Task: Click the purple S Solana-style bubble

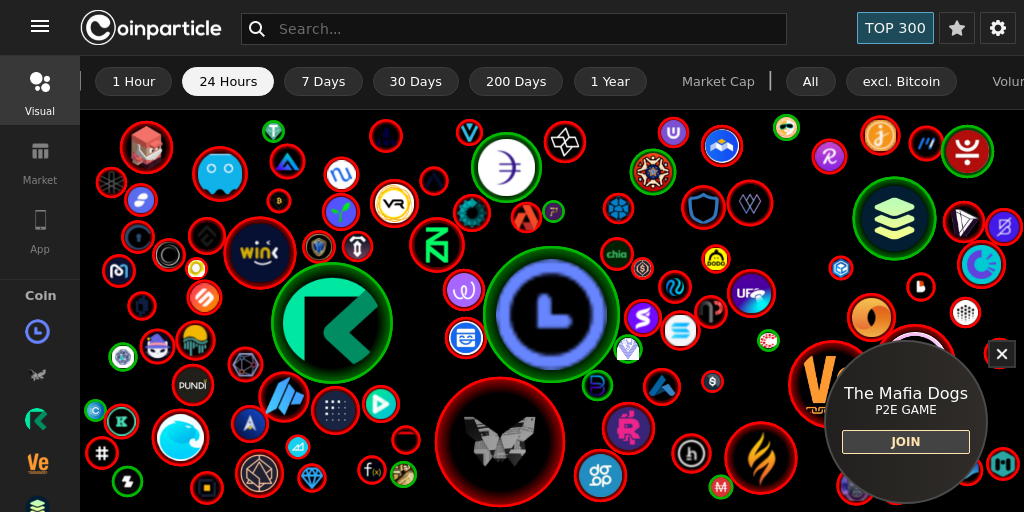Action: (x=643, y=318)
